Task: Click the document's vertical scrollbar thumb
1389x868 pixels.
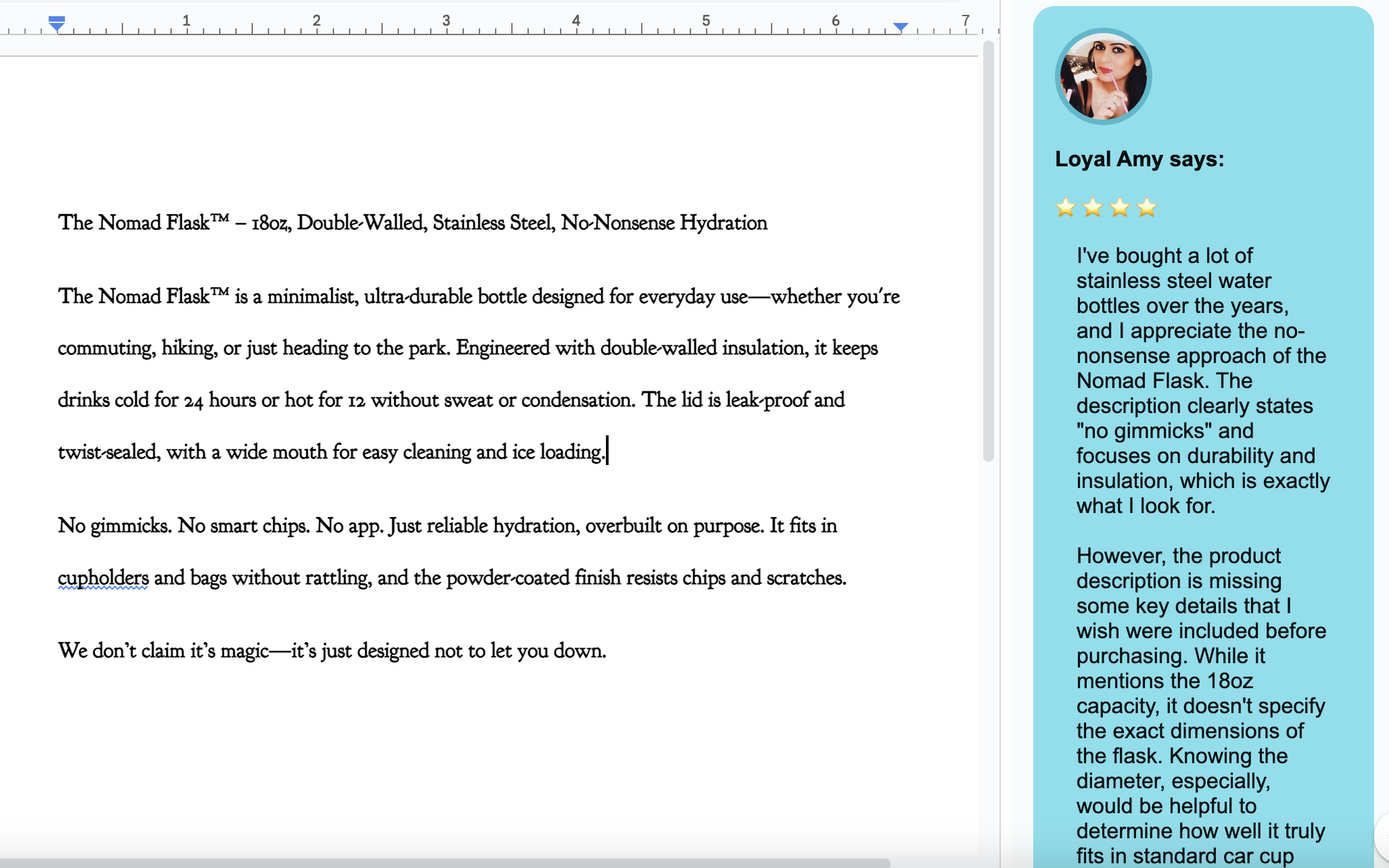Action: tap(988, 250)
